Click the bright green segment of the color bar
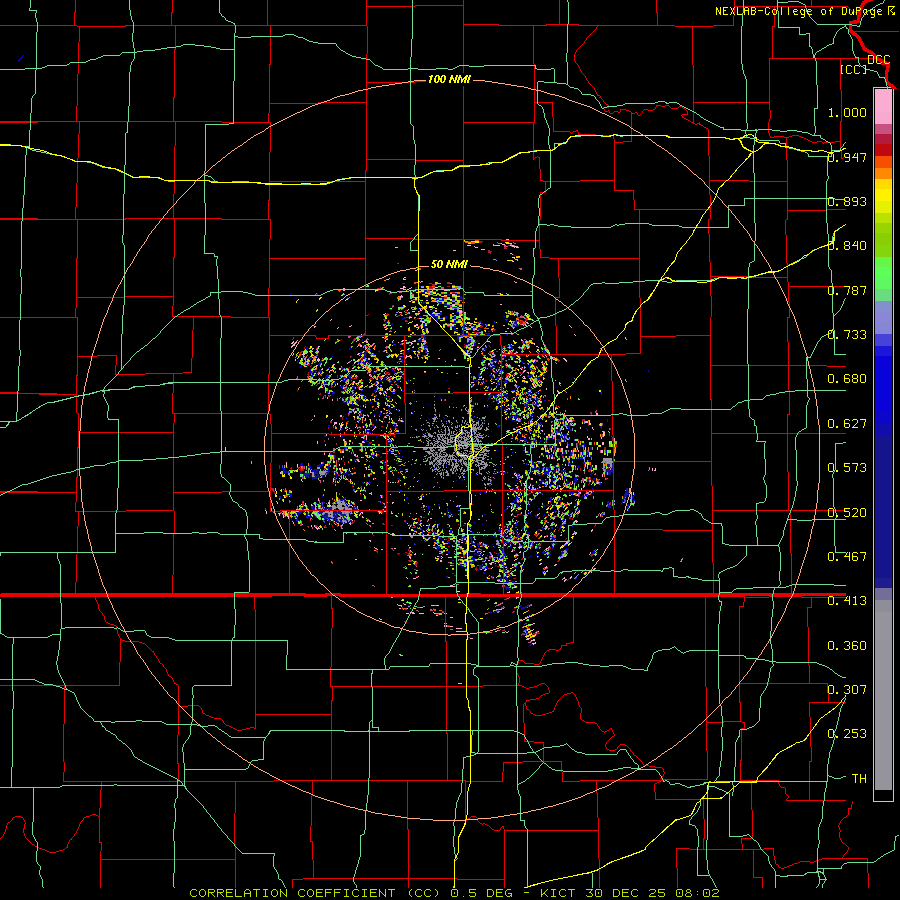Screen dimensions: 900x900 [x=883, y=273]
